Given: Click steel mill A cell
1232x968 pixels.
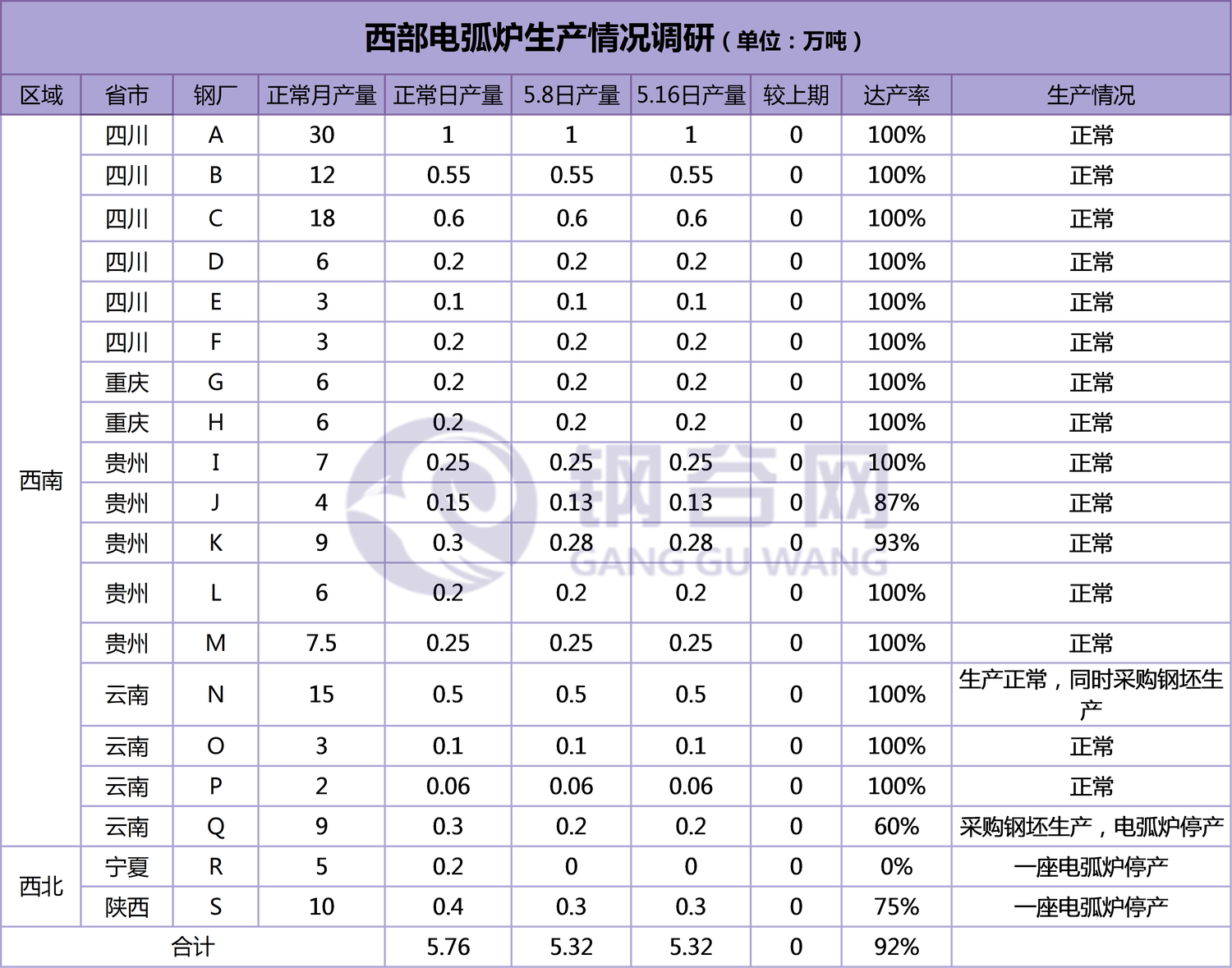Looking at the screenshot, I should (215, 135).
